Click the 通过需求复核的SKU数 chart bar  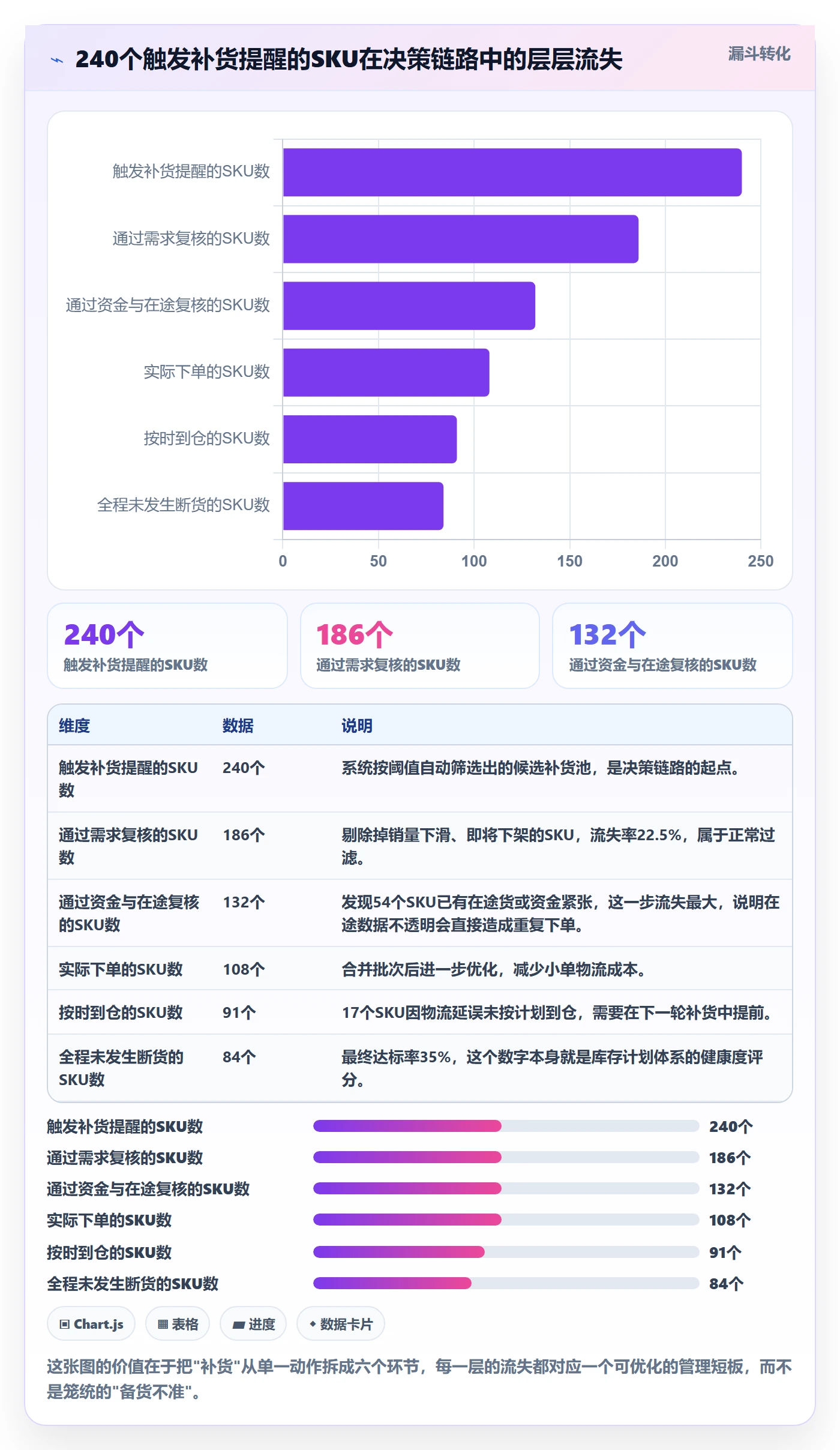pos(461,239)
